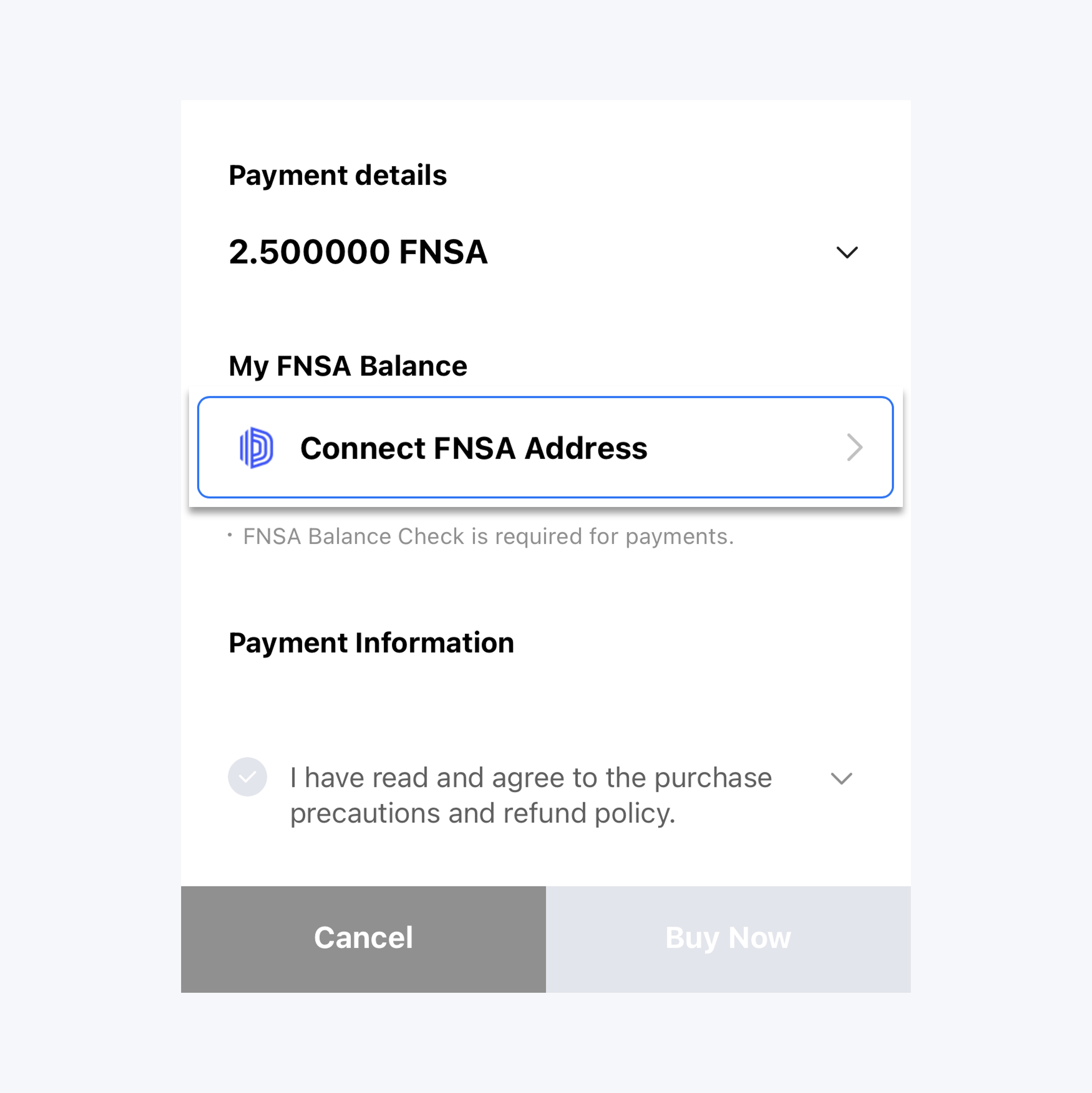The image size is (1092, 1093).
Task: Expand the 2.500000 FNSA payment details
Action: pos(846,252)
